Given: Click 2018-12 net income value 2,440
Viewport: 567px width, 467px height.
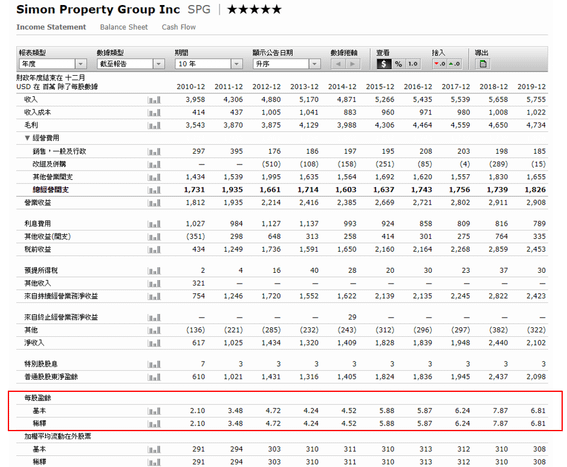Looking at the screenshot, I should coord(498,343).
